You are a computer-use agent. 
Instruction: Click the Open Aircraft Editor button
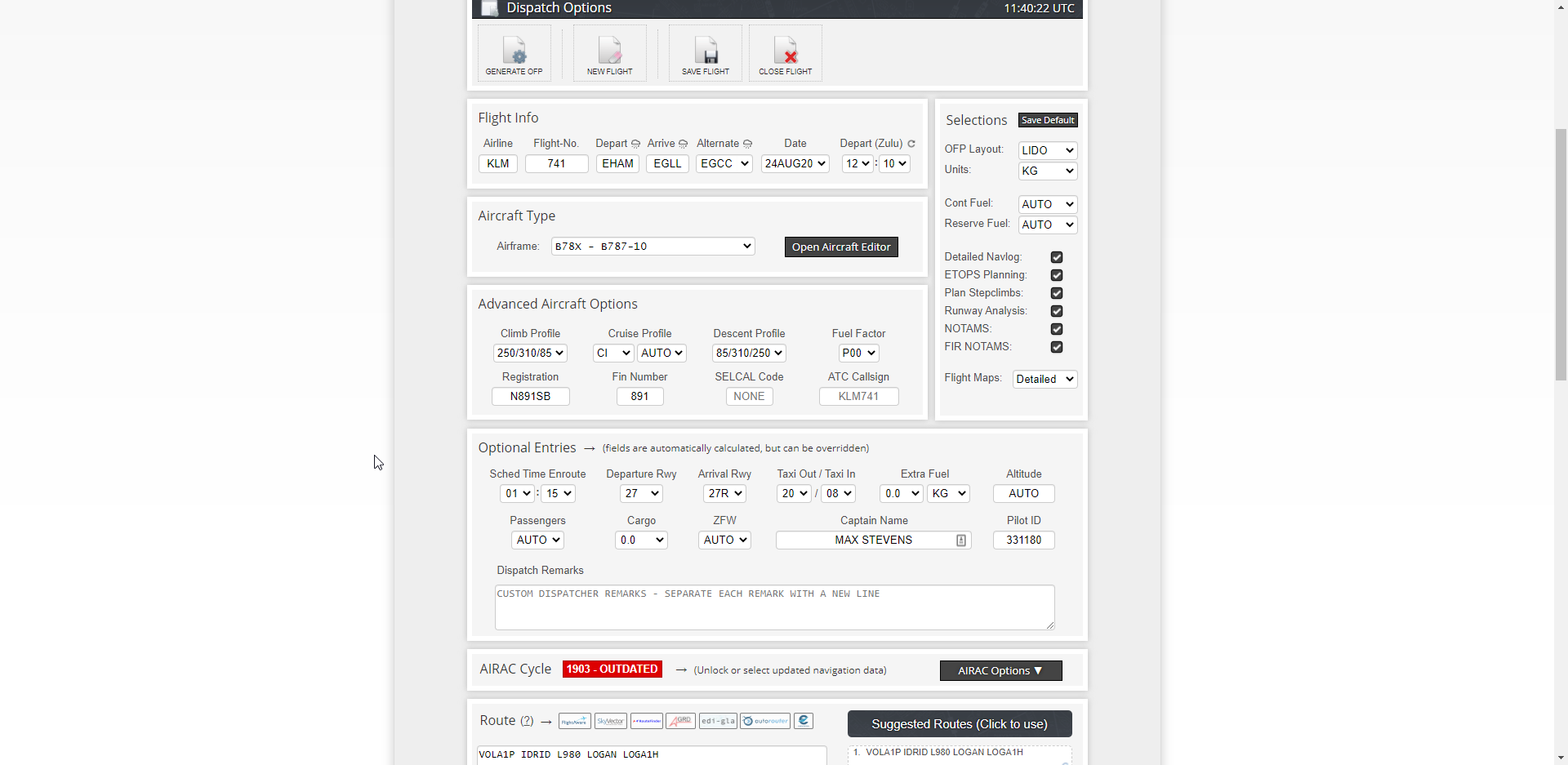click(840, 247)
